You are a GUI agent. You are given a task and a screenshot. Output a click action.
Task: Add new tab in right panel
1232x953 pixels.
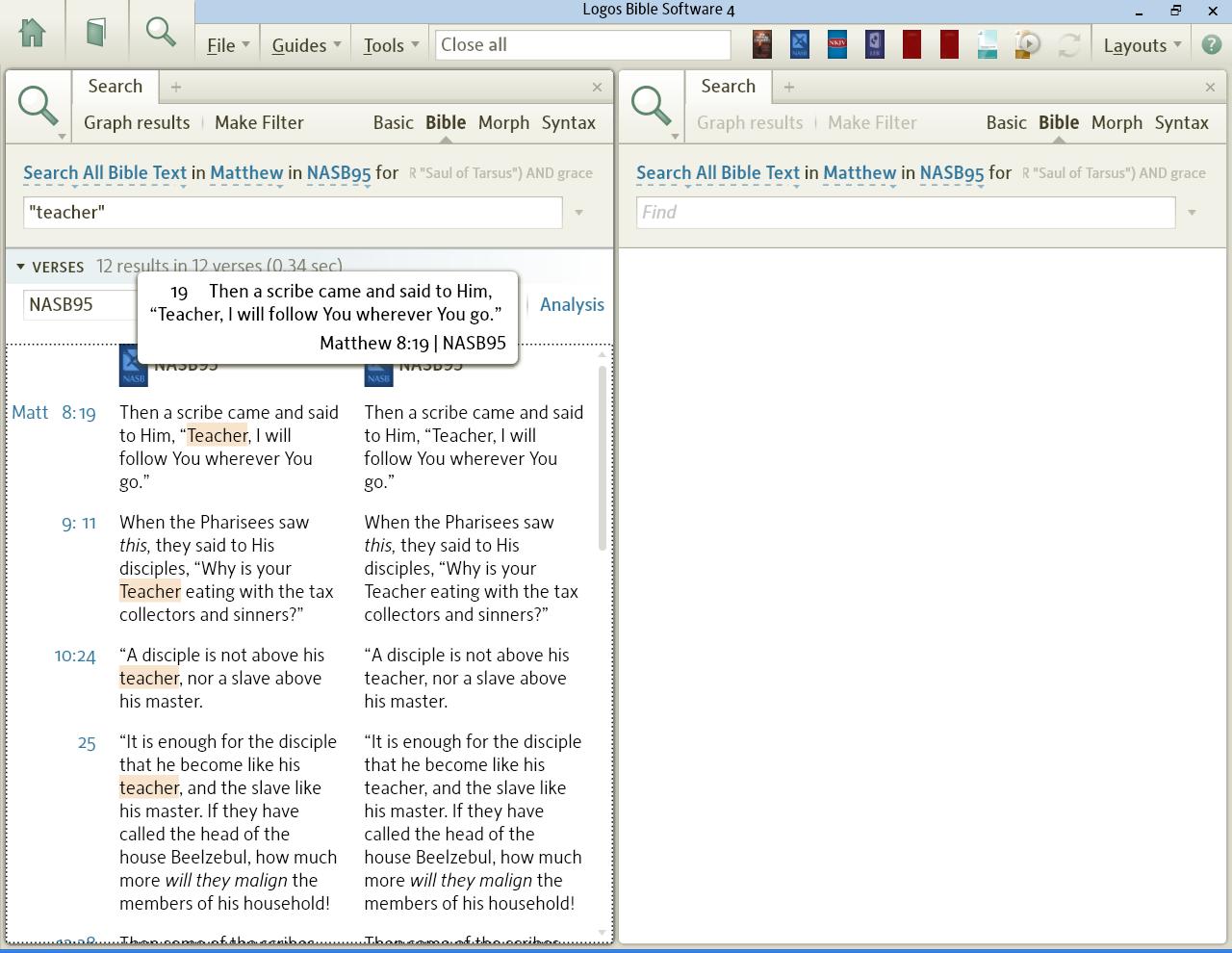[x=788, y=87]
